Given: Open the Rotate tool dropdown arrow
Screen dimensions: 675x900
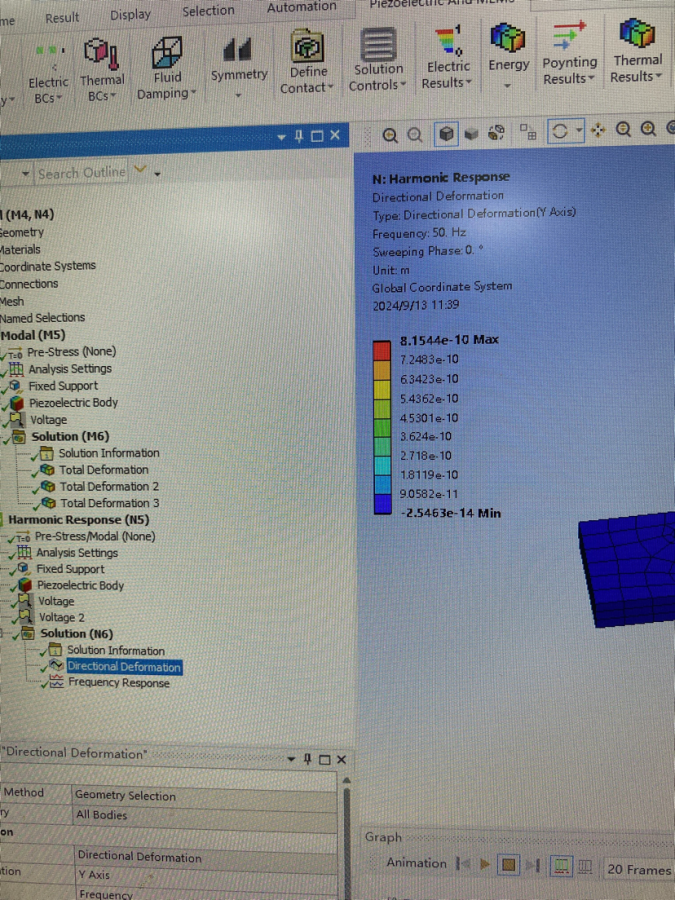Looking at the screenshot, I should click(579, 130).
